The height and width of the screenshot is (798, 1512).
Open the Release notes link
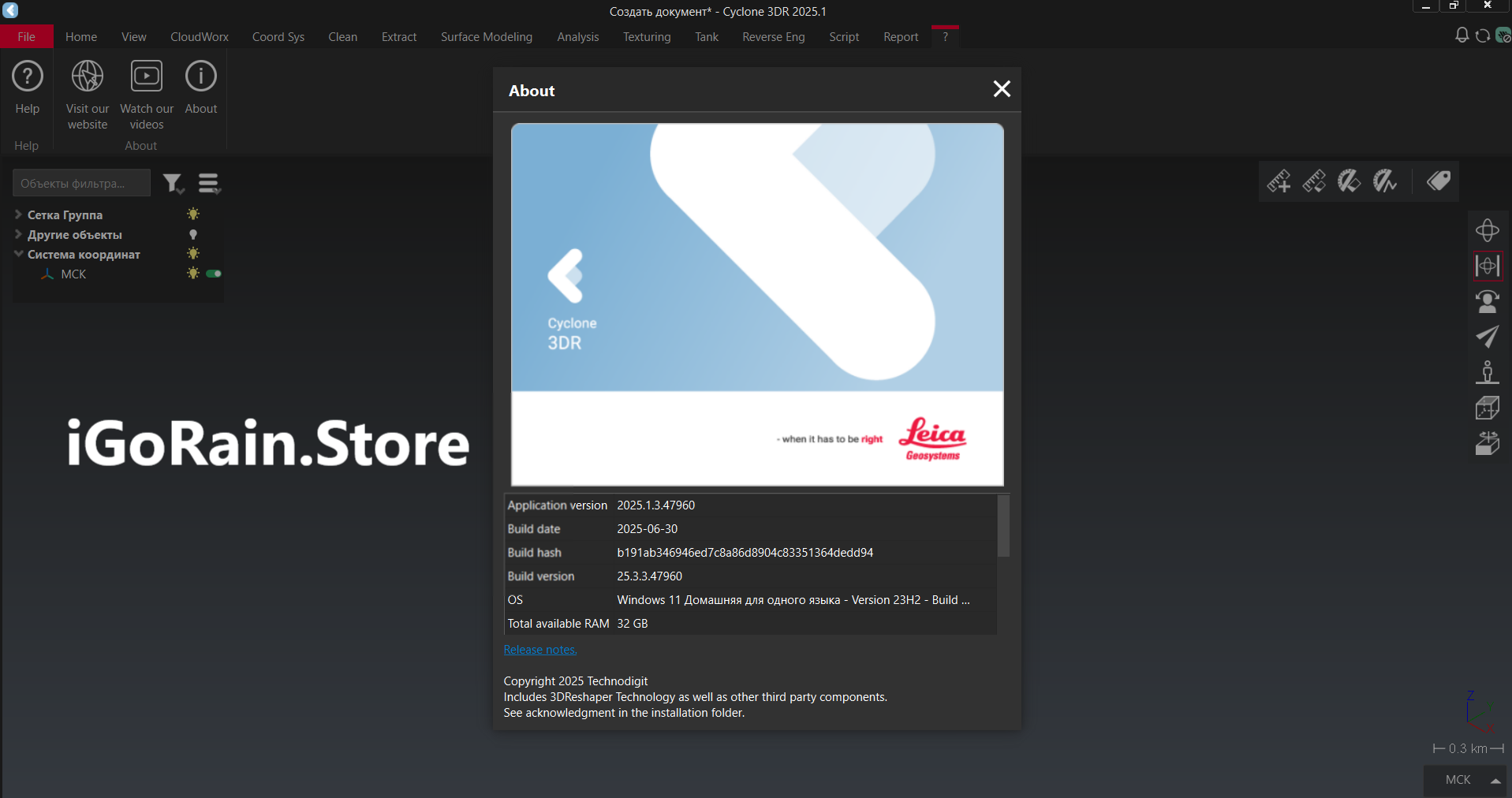[x=540, y=650]
